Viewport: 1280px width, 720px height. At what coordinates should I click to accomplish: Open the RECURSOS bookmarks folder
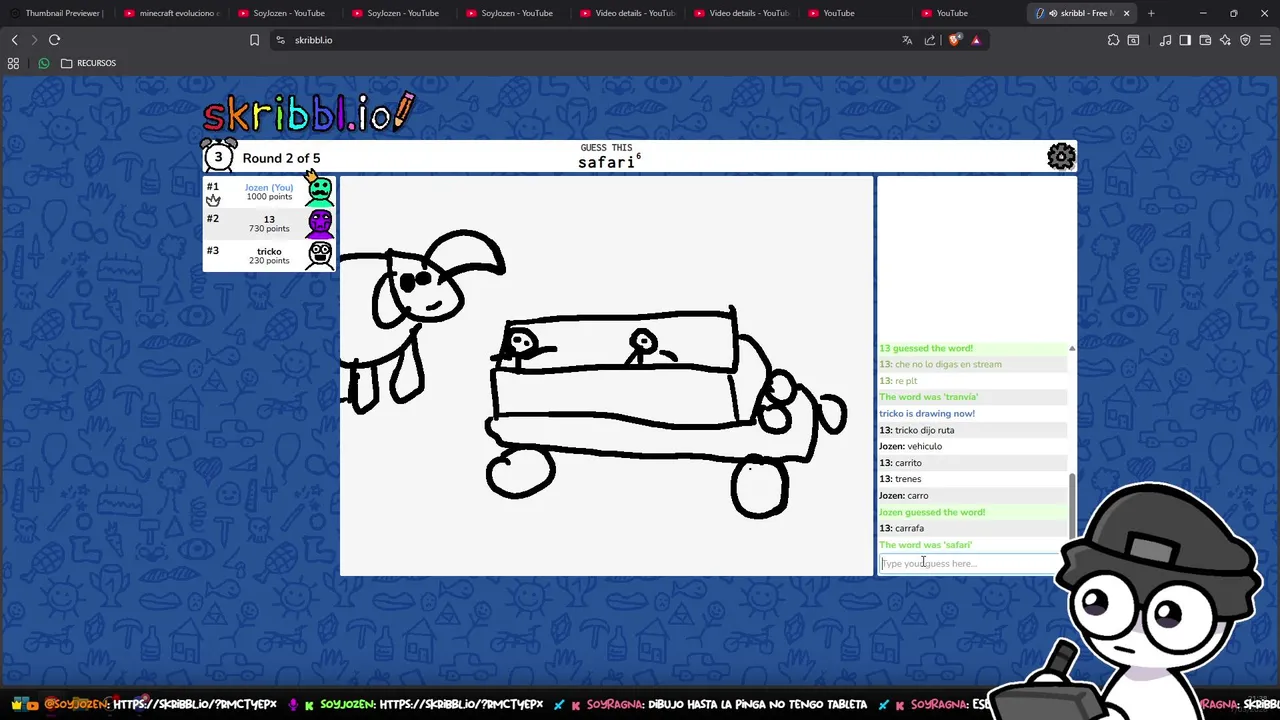(88, 63)
